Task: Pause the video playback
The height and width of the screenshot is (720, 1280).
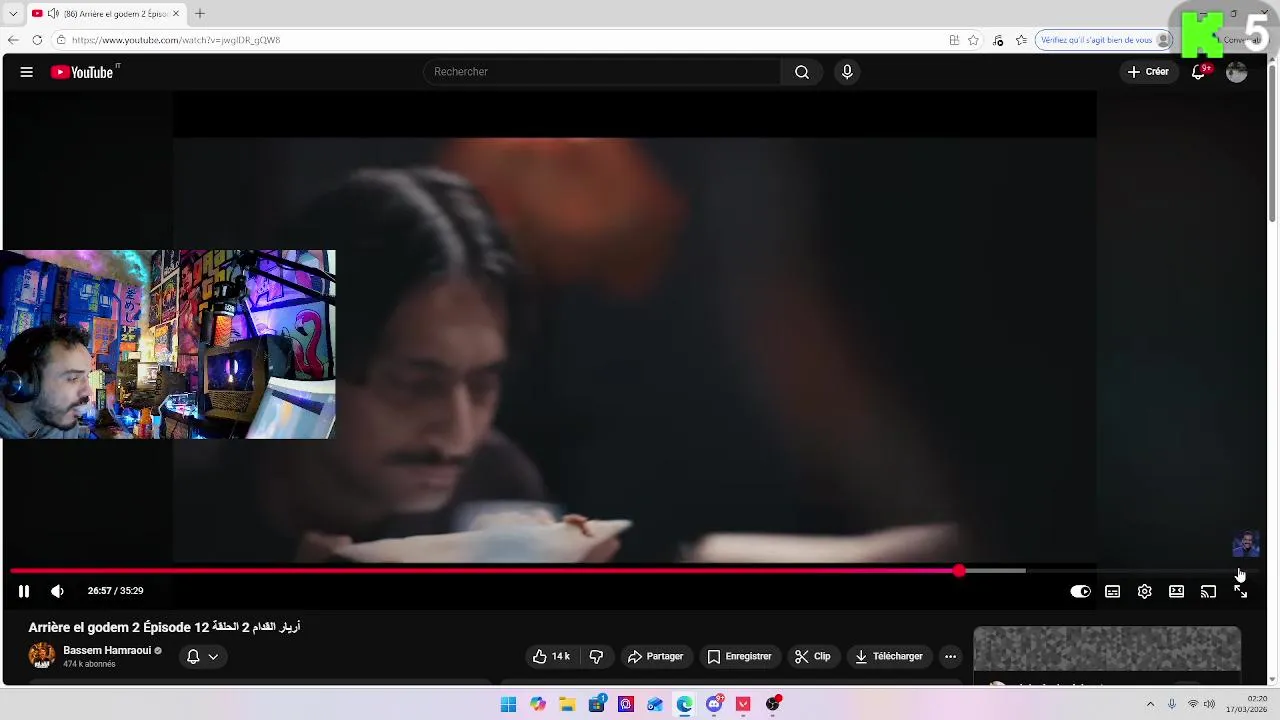Action: [x=24, y=591]
